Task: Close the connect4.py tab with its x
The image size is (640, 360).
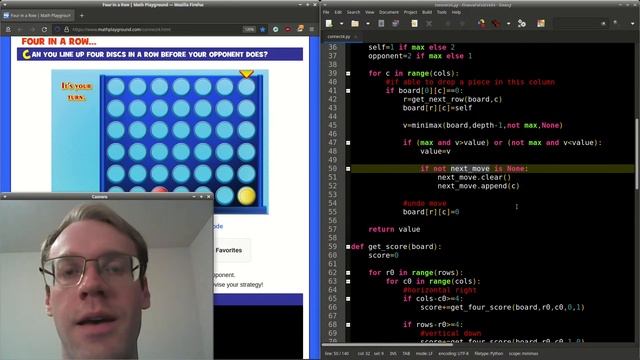Action: coord(356,37)
